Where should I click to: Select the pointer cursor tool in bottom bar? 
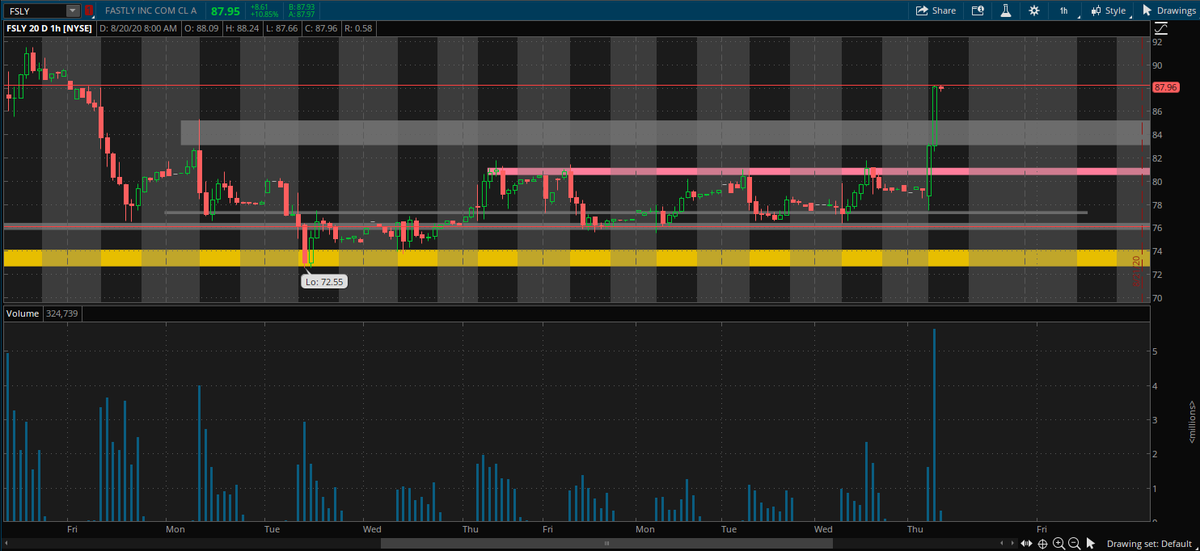pos(1092,543)
